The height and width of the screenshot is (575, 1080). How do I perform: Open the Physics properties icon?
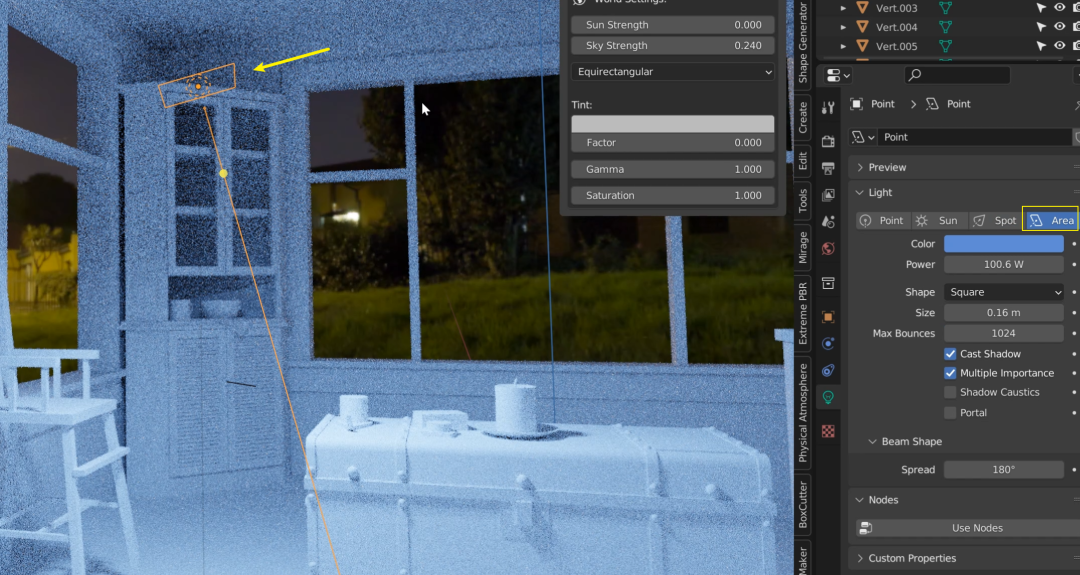tap(829, 344)
